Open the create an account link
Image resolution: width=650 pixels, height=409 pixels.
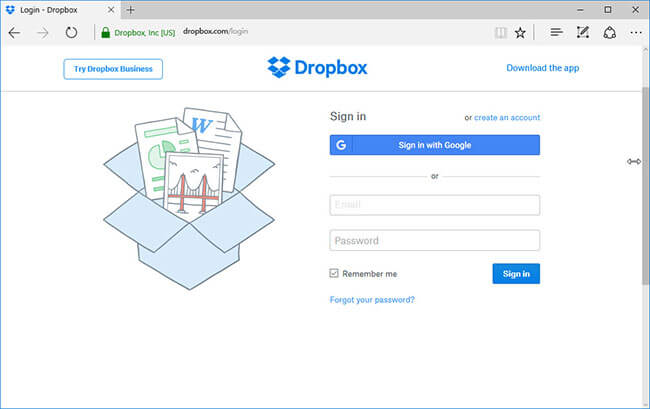pos(507,118)
